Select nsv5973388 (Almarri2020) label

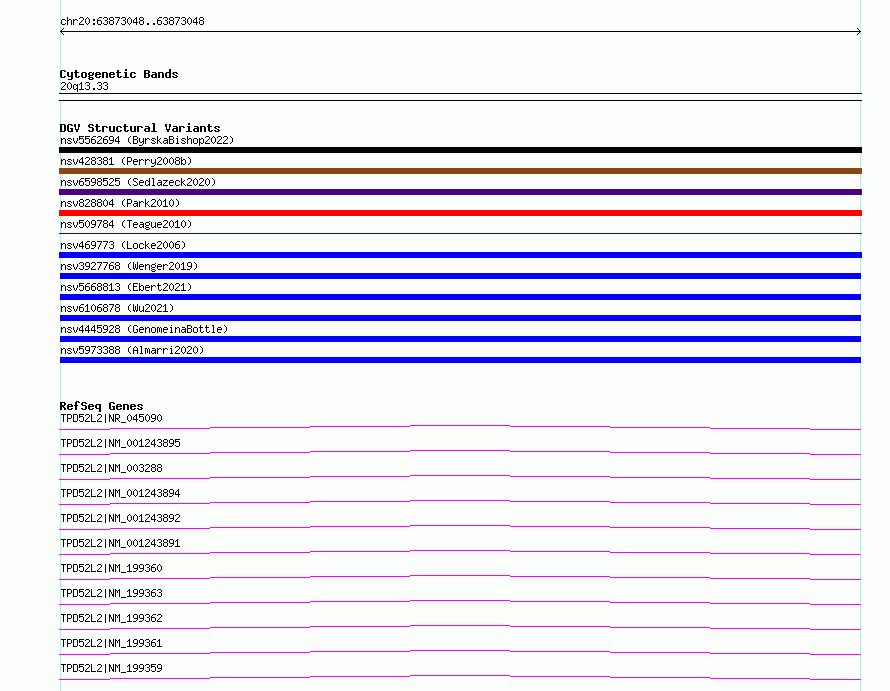point(132,350)
